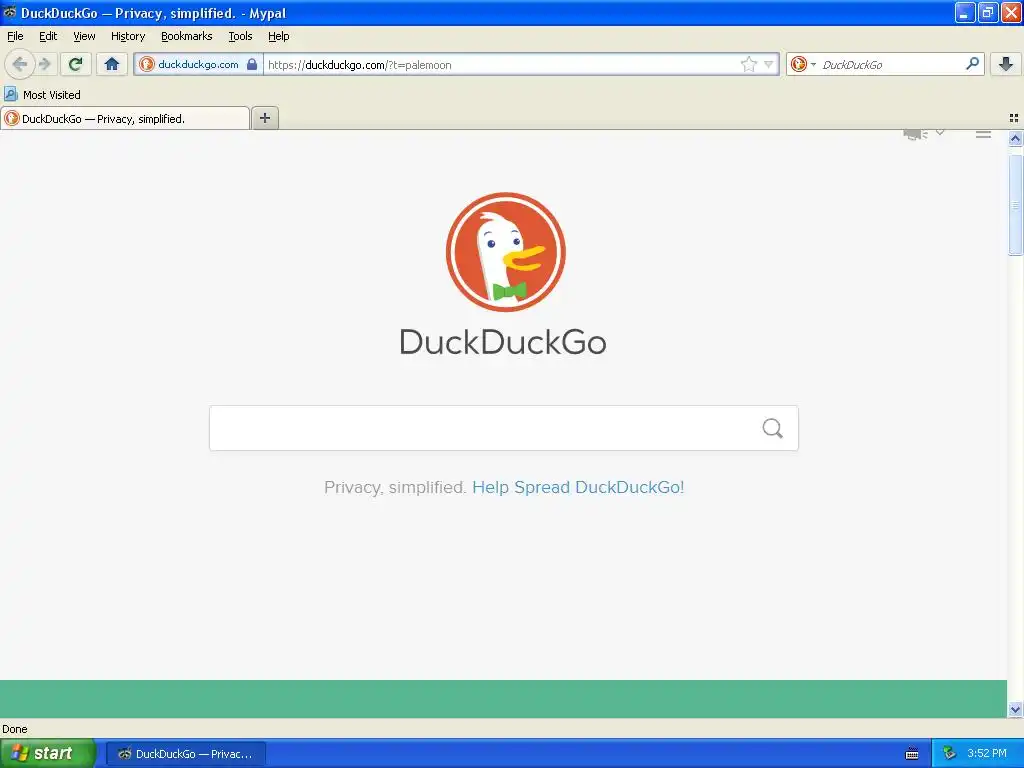Open the Tools menu

pyautogui.click(x=240, y=36)
